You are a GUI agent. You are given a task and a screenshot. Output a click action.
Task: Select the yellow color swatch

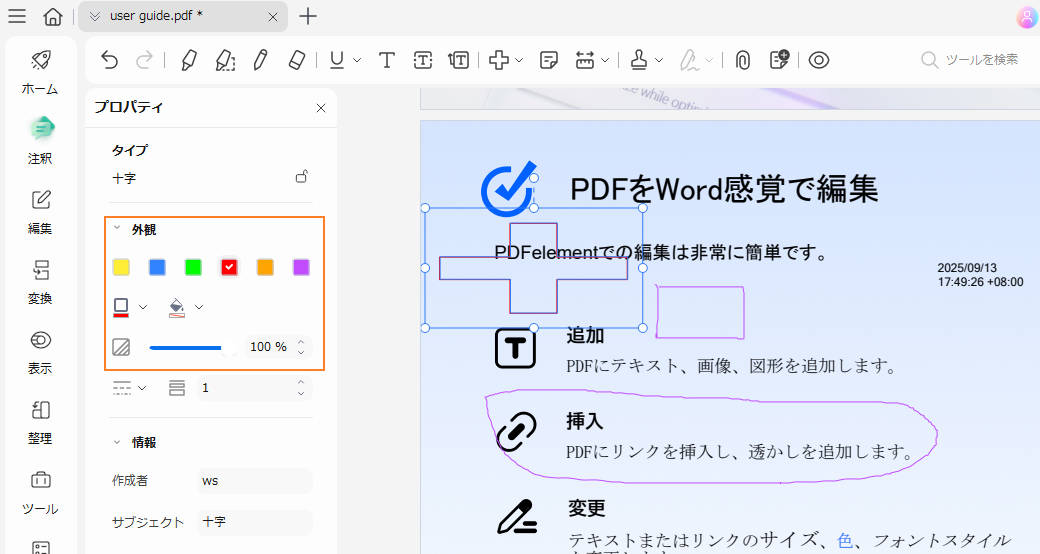click(x=121, y=267)
